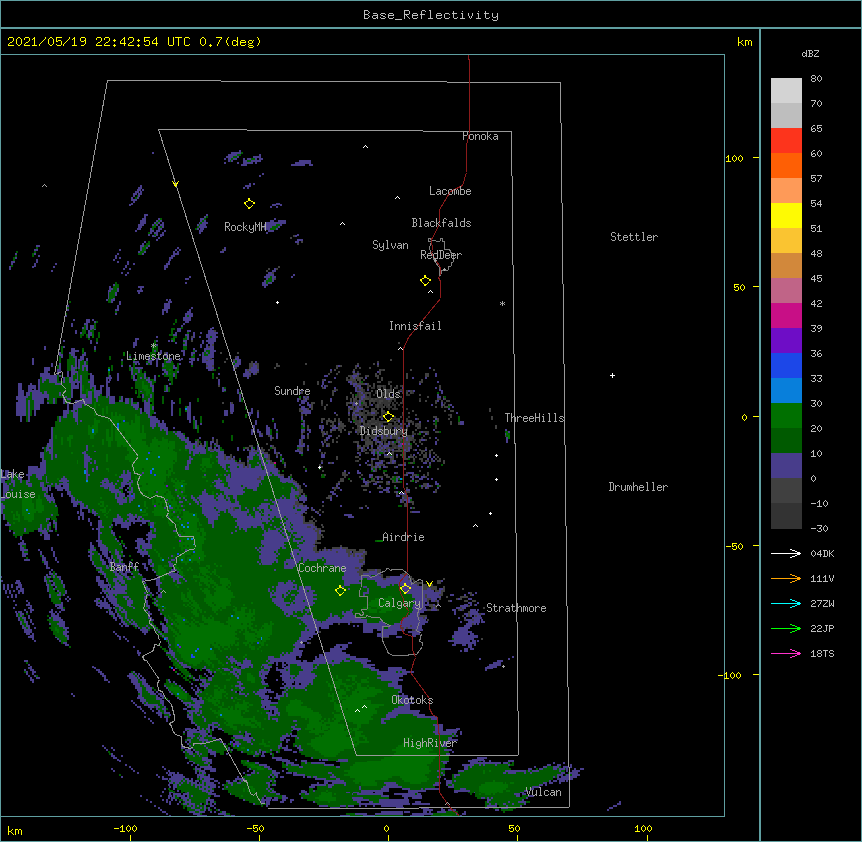Screen dimensions: 862x842
Task: Click the 27ZW legend label
Action: coord(822,603)
